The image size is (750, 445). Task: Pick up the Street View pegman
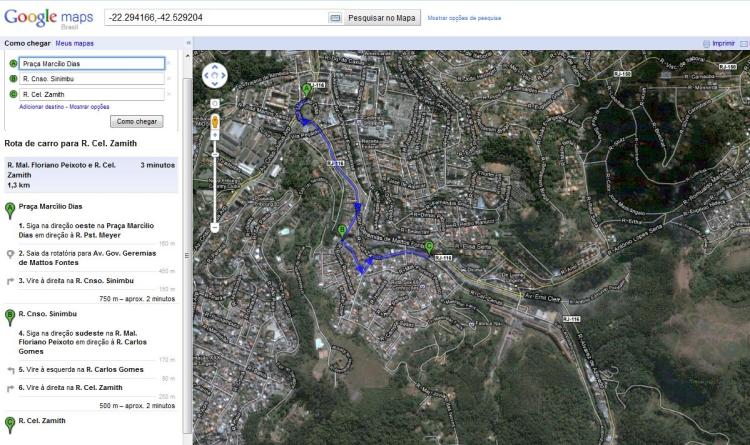click(x=214, y=122)
